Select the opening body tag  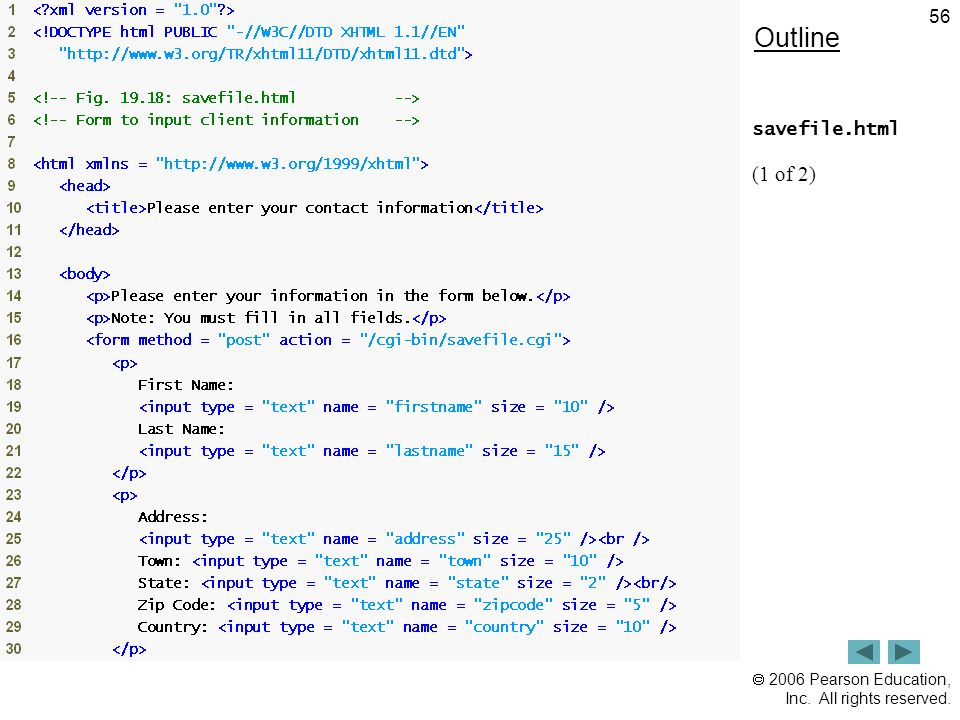pyautogui.click(x=84, y=274)
